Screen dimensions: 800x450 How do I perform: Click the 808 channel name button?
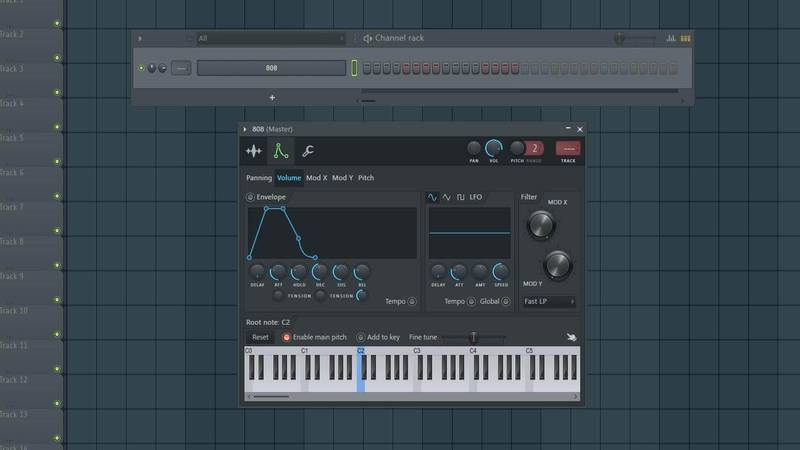271,68
